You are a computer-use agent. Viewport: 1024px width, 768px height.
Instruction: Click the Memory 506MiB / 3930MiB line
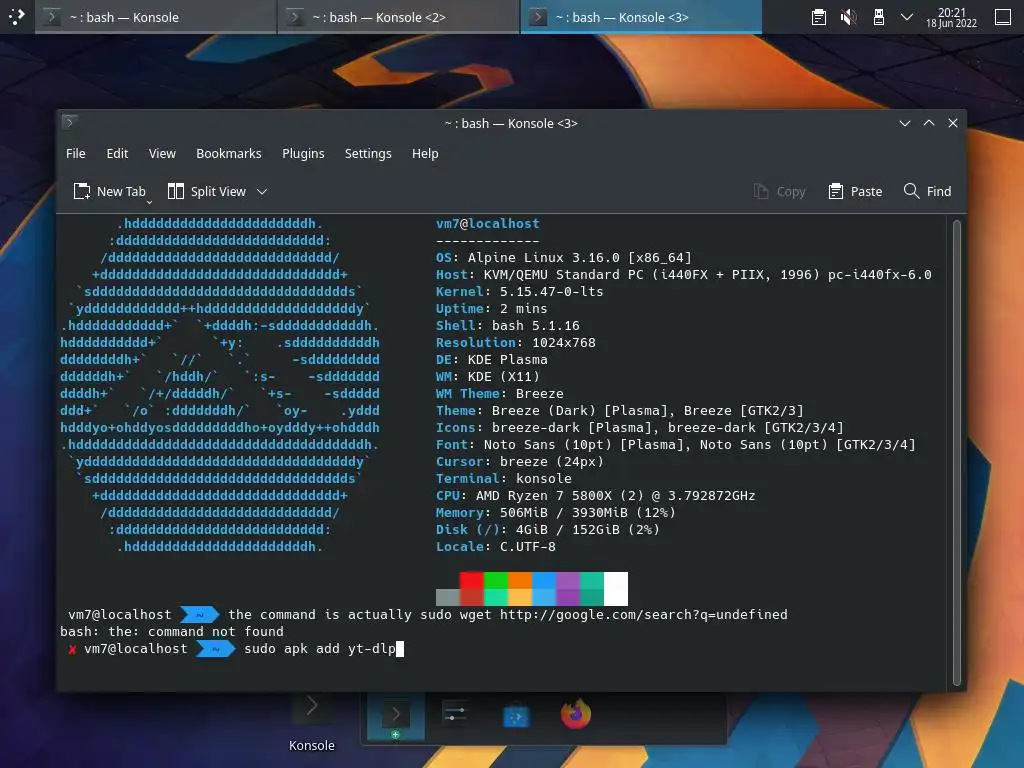(556, 512)
